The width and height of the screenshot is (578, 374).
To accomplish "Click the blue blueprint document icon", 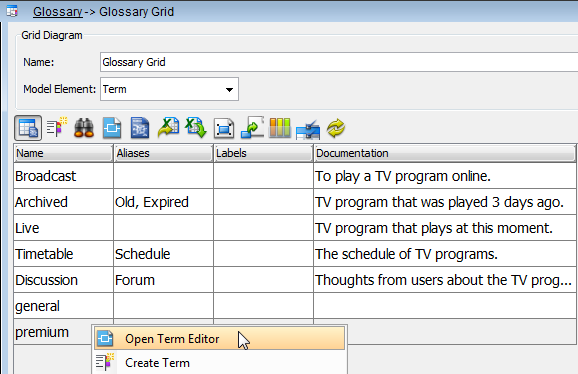I will [x=140, y=128].
